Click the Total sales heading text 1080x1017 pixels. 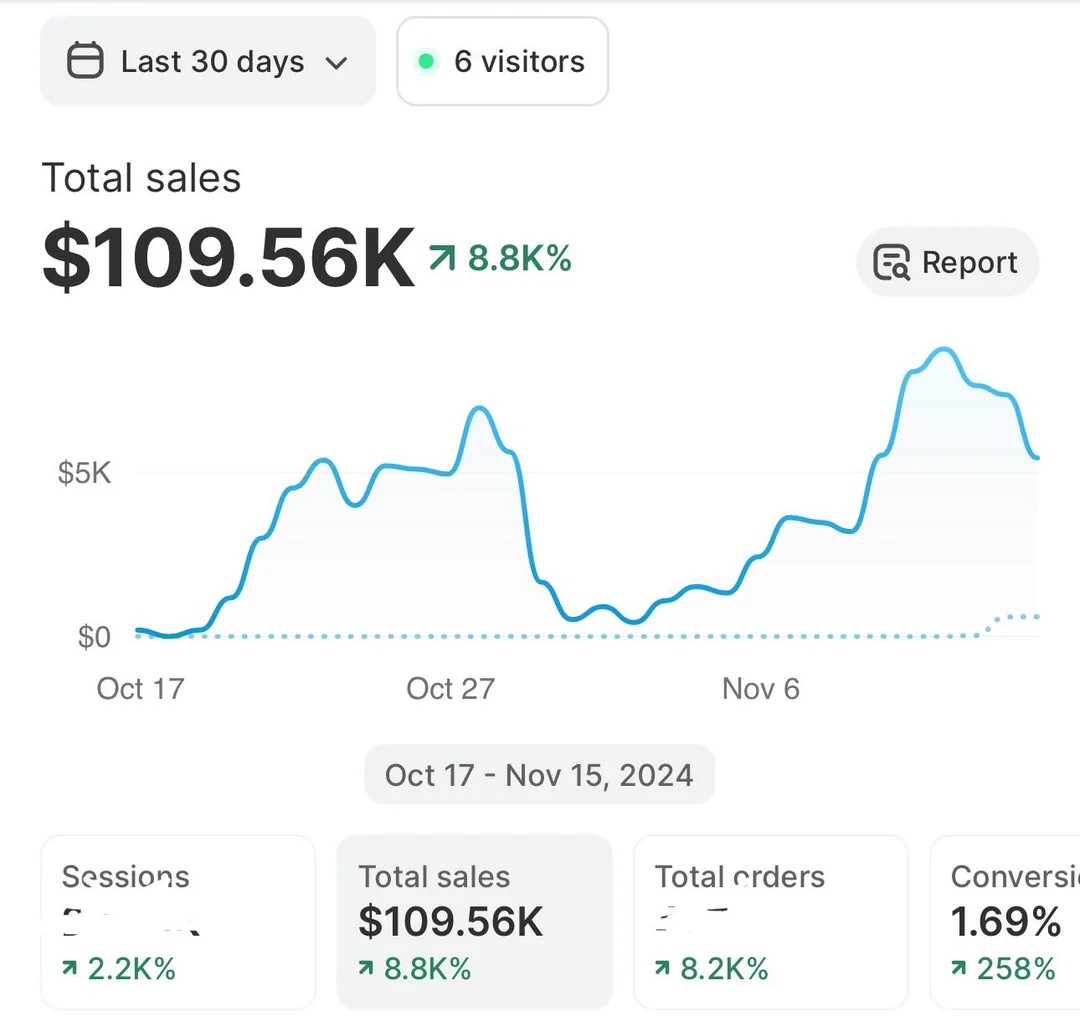(141, 178)
